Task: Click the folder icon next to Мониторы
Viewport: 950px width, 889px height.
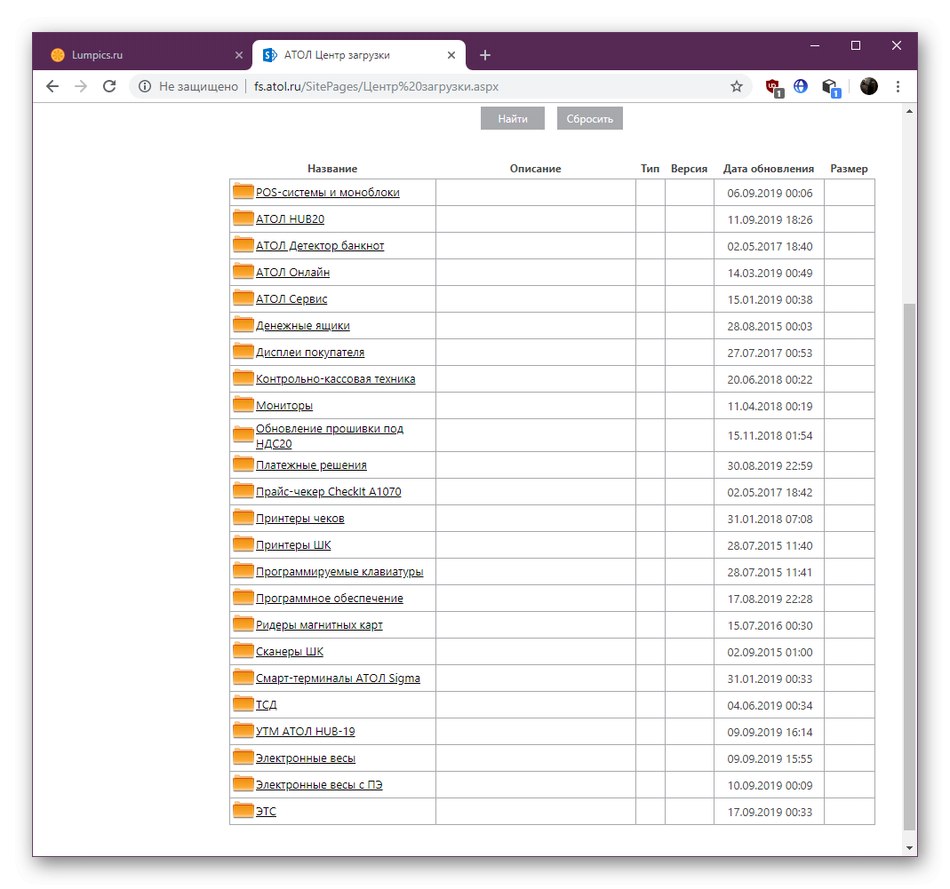Action: [x=243, y=404]
